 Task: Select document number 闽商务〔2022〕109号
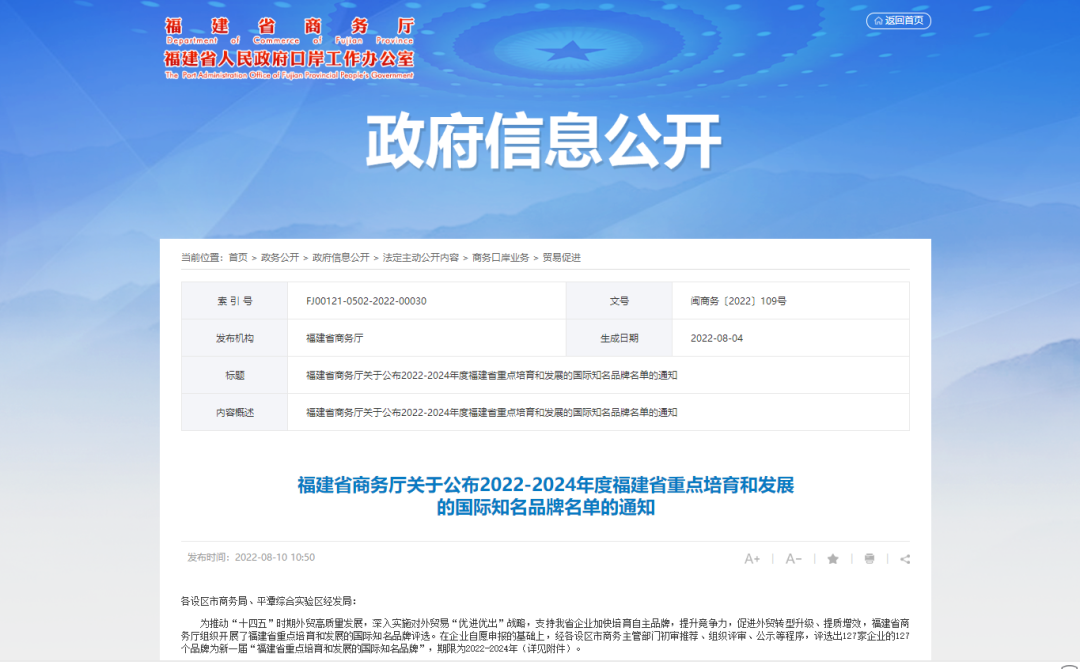click(x=738, y=301)
